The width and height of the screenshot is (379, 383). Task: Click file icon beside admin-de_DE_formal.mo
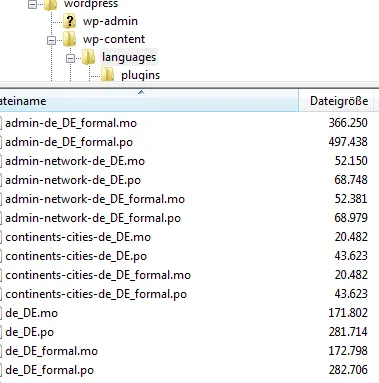[x=1, y=123]
